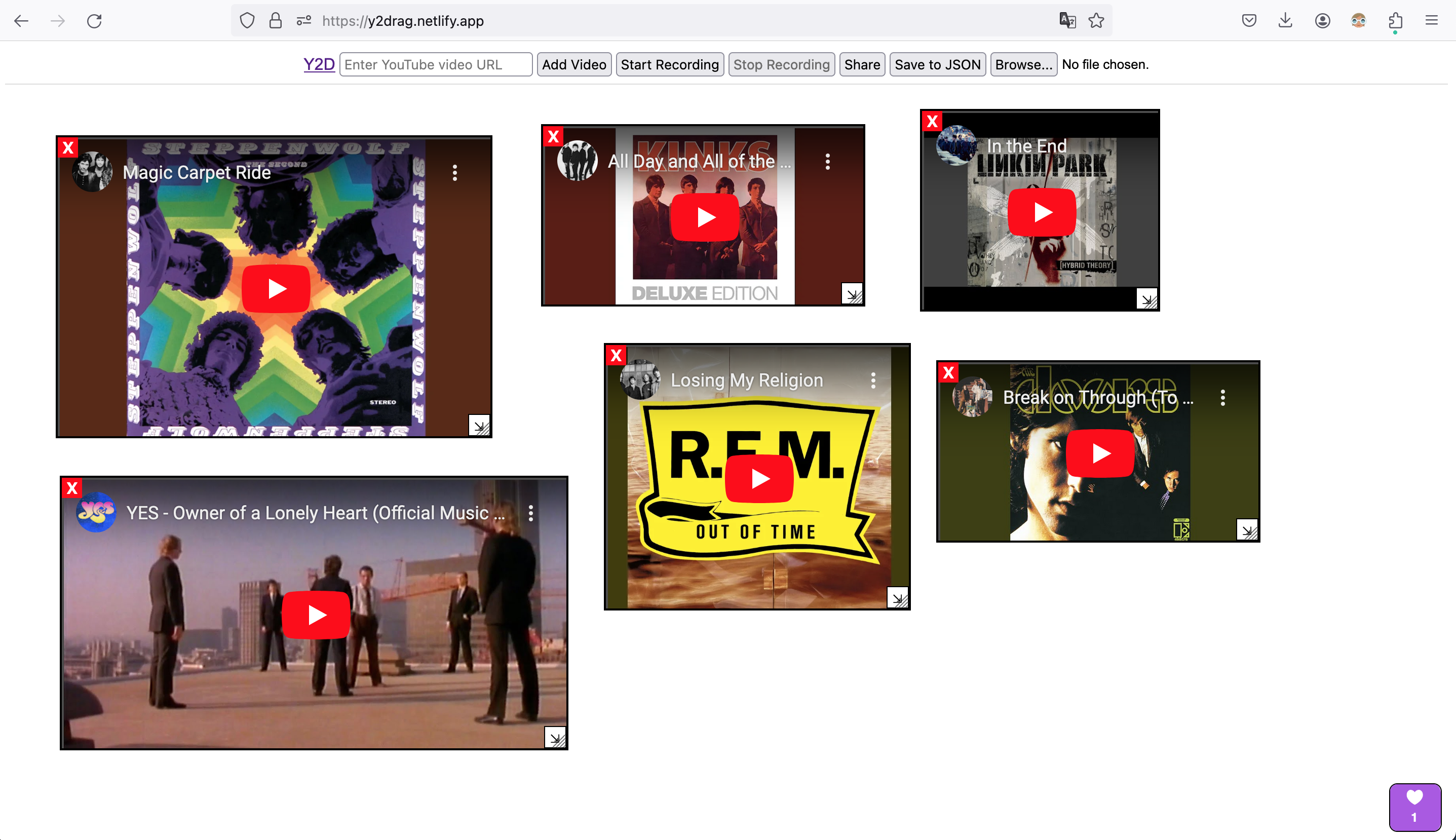The width and height of the screenshot is (1456, 840).
Task: Show site security padlock info
Action: tap(276, 21)
